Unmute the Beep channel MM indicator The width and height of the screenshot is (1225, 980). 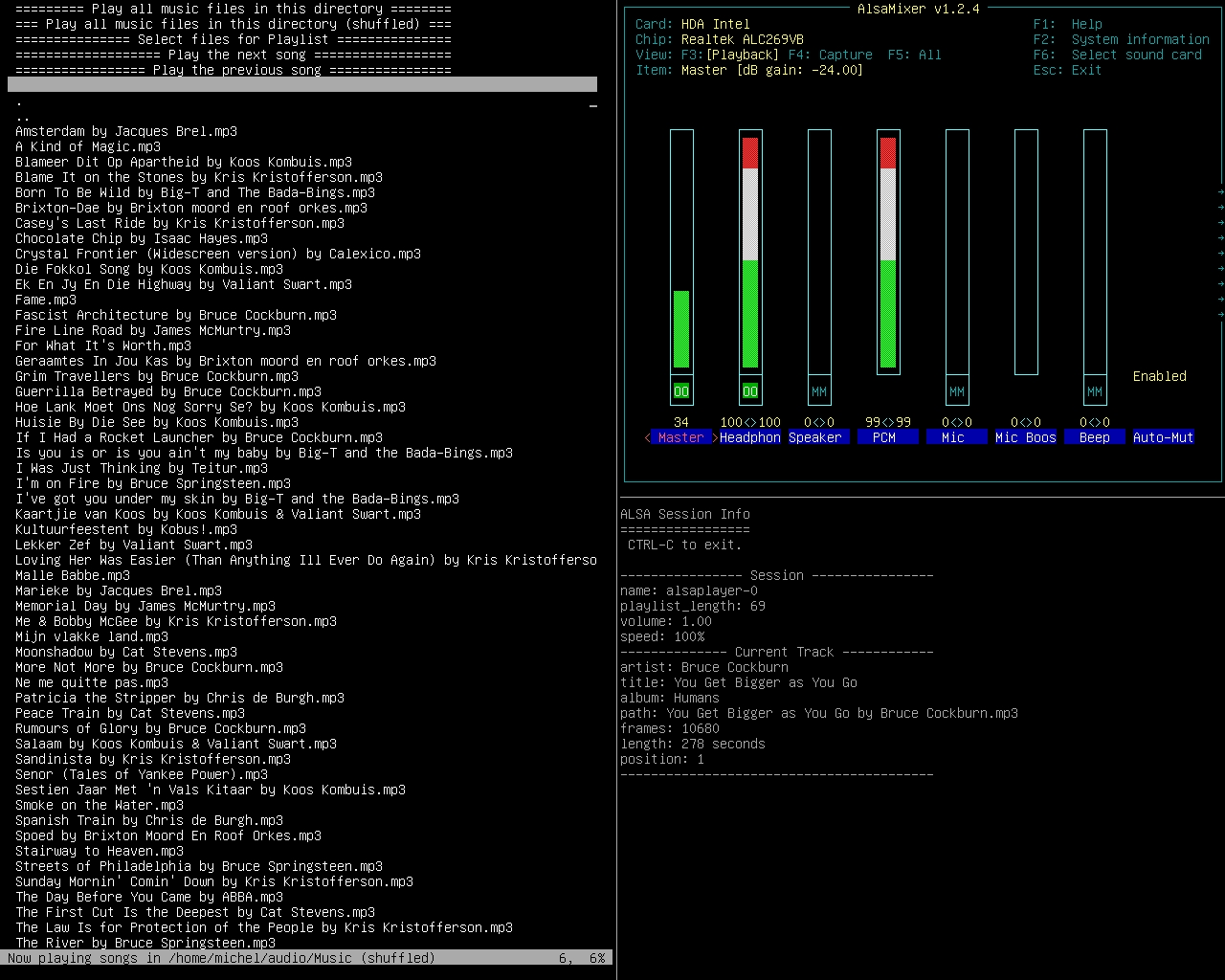(x=1095, y=391)
